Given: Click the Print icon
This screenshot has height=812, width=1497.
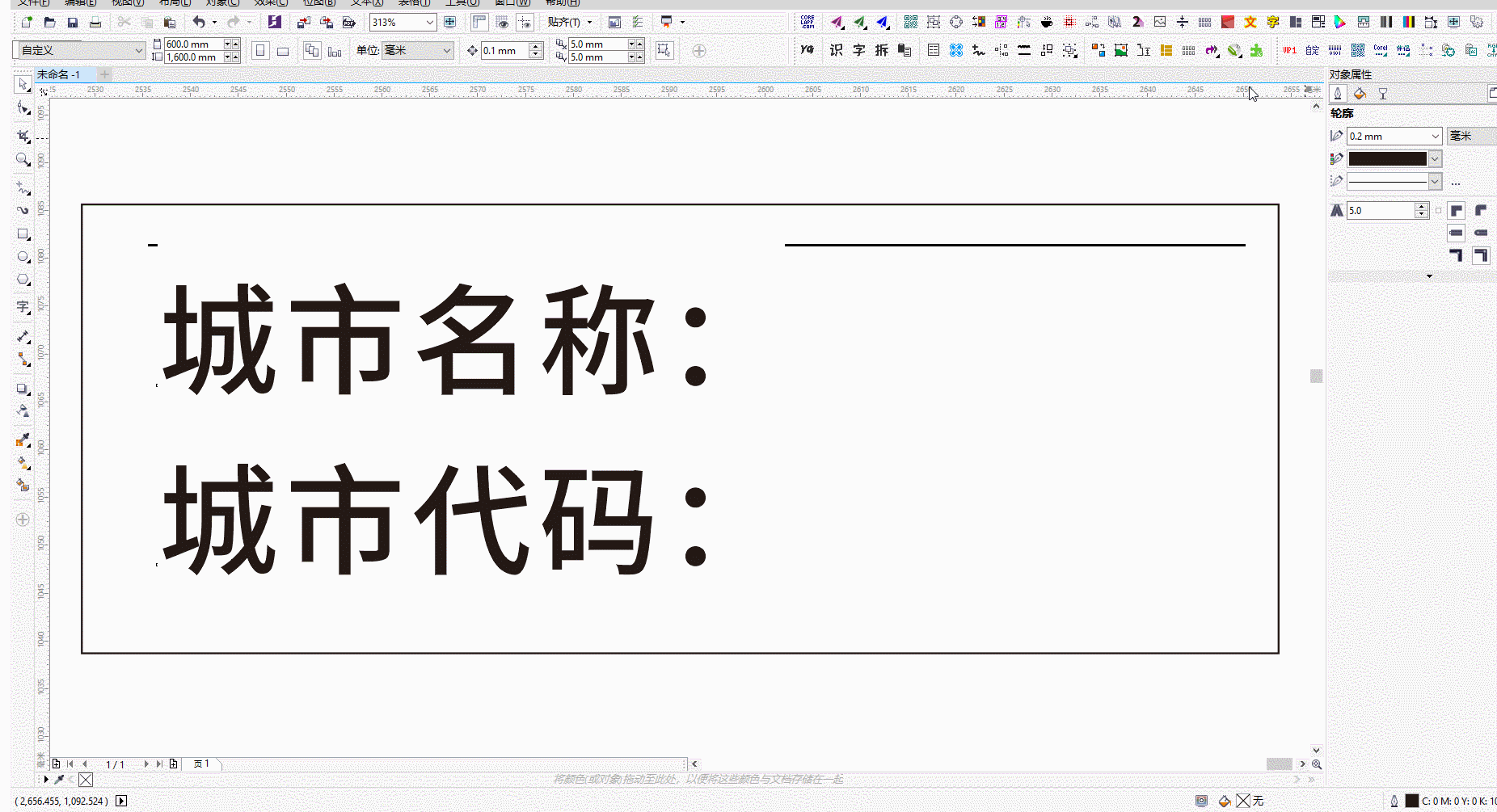Looking at the screenshot, I should [95, 23].
